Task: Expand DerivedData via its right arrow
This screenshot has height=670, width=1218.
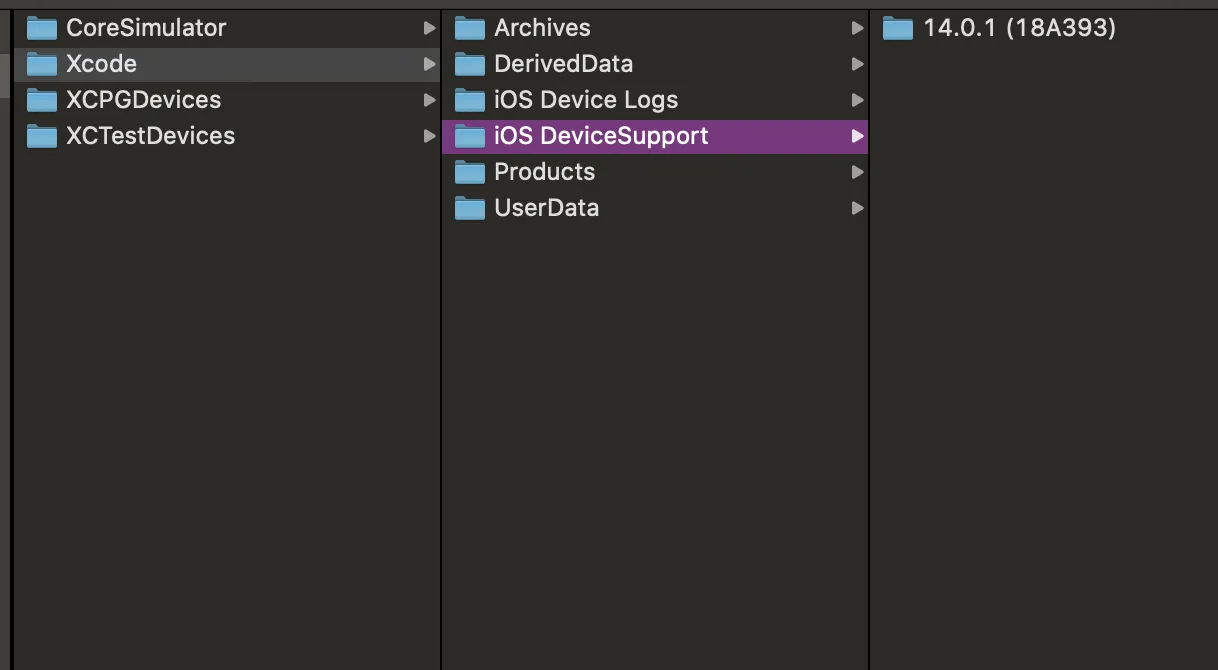Action: pos(857,64)
